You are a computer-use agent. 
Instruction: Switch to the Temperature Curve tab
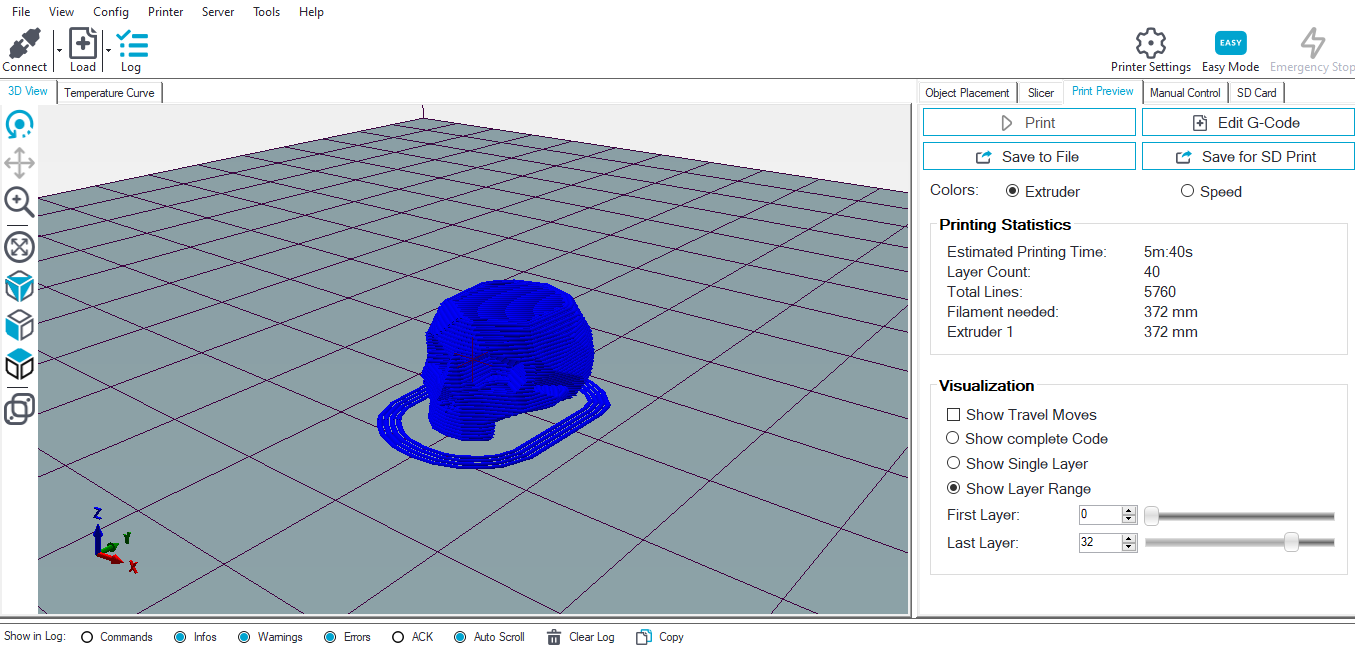109,93
